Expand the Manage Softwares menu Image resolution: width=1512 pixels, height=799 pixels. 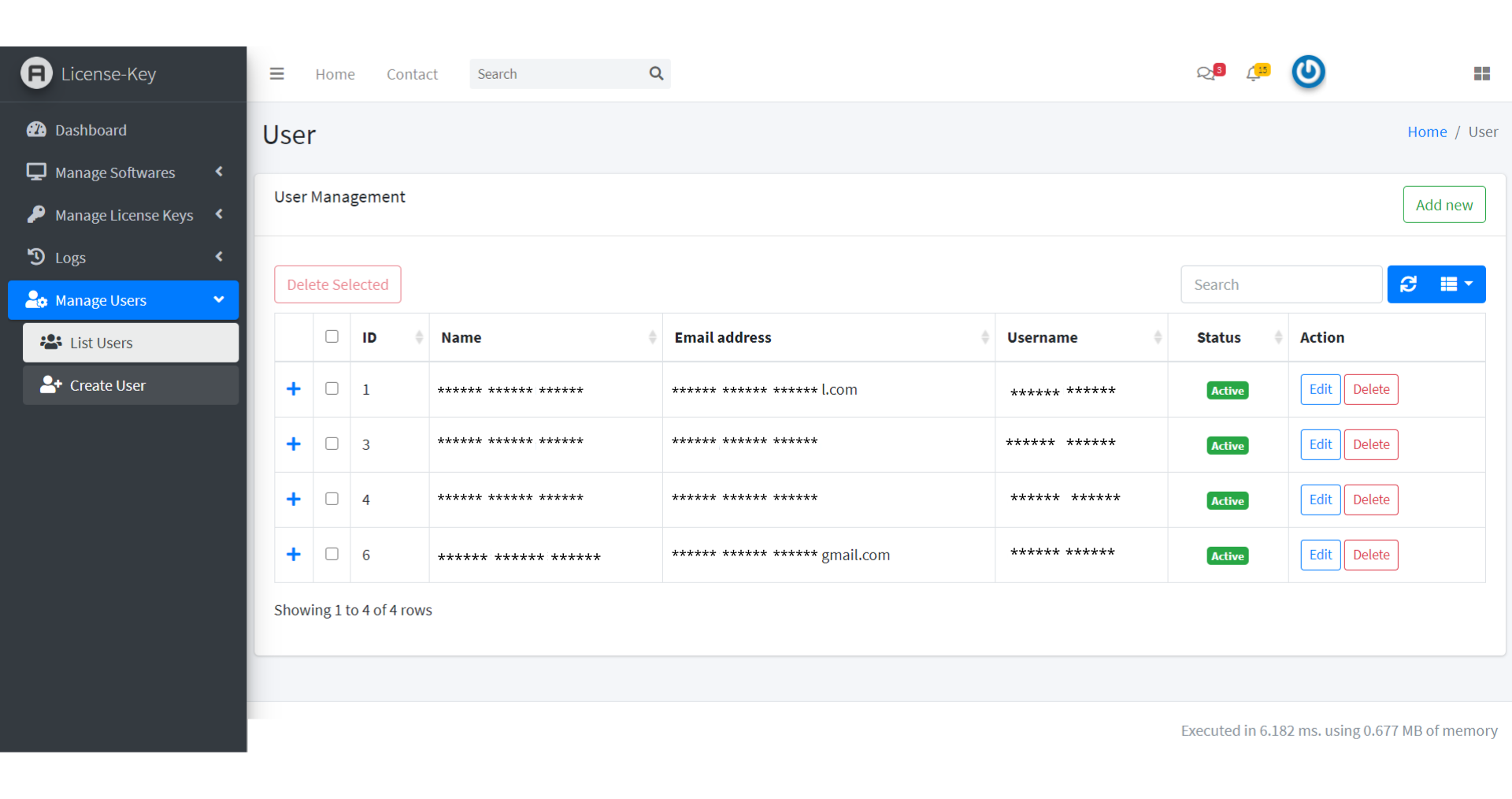coord(123,173)
